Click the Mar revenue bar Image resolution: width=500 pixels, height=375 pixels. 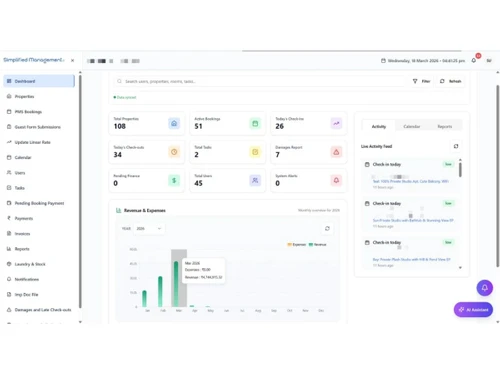coord(176,284)
